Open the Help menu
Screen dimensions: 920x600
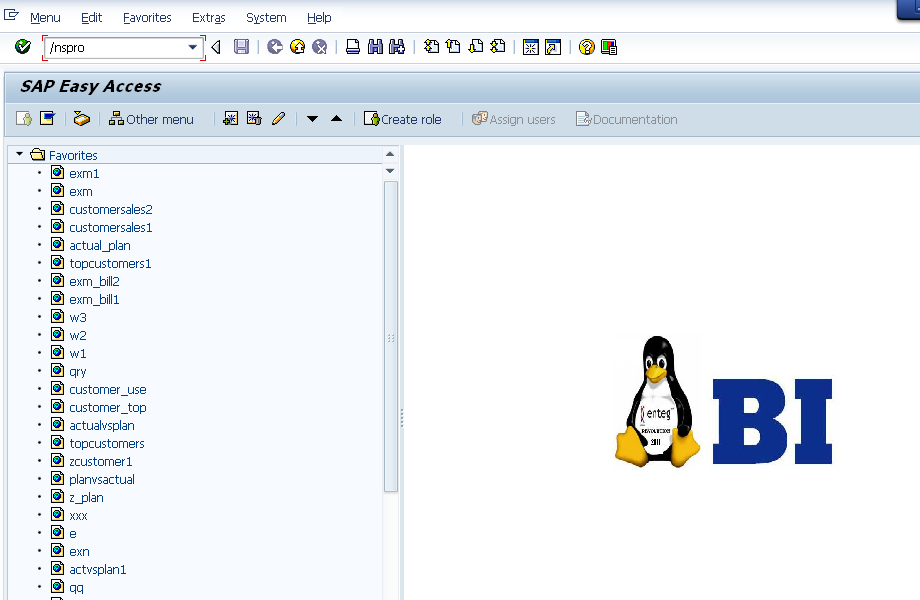(319, 18)
